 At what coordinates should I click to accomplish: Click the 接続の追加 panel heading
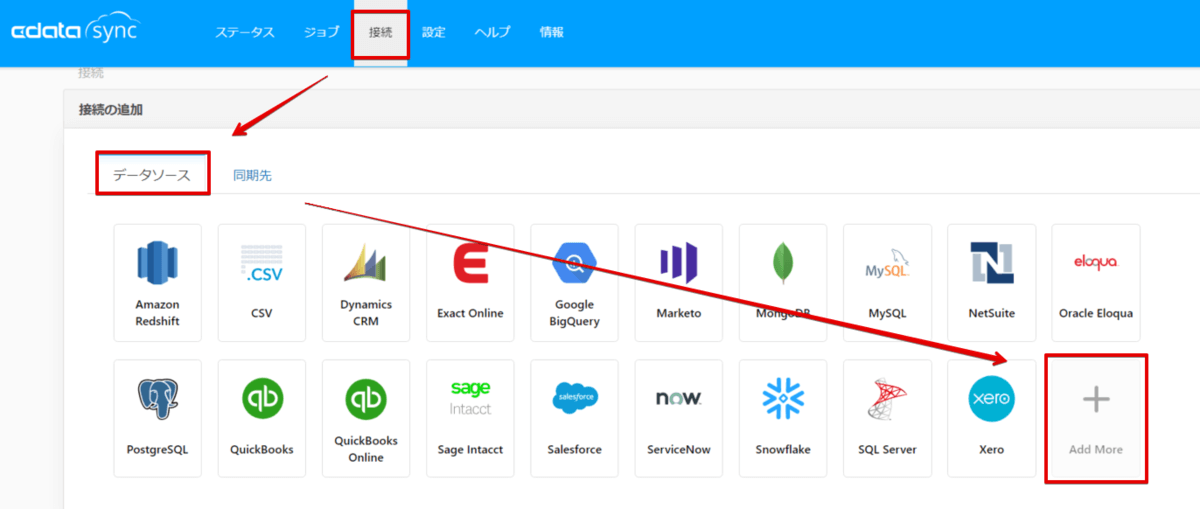[x=111, y=109]
